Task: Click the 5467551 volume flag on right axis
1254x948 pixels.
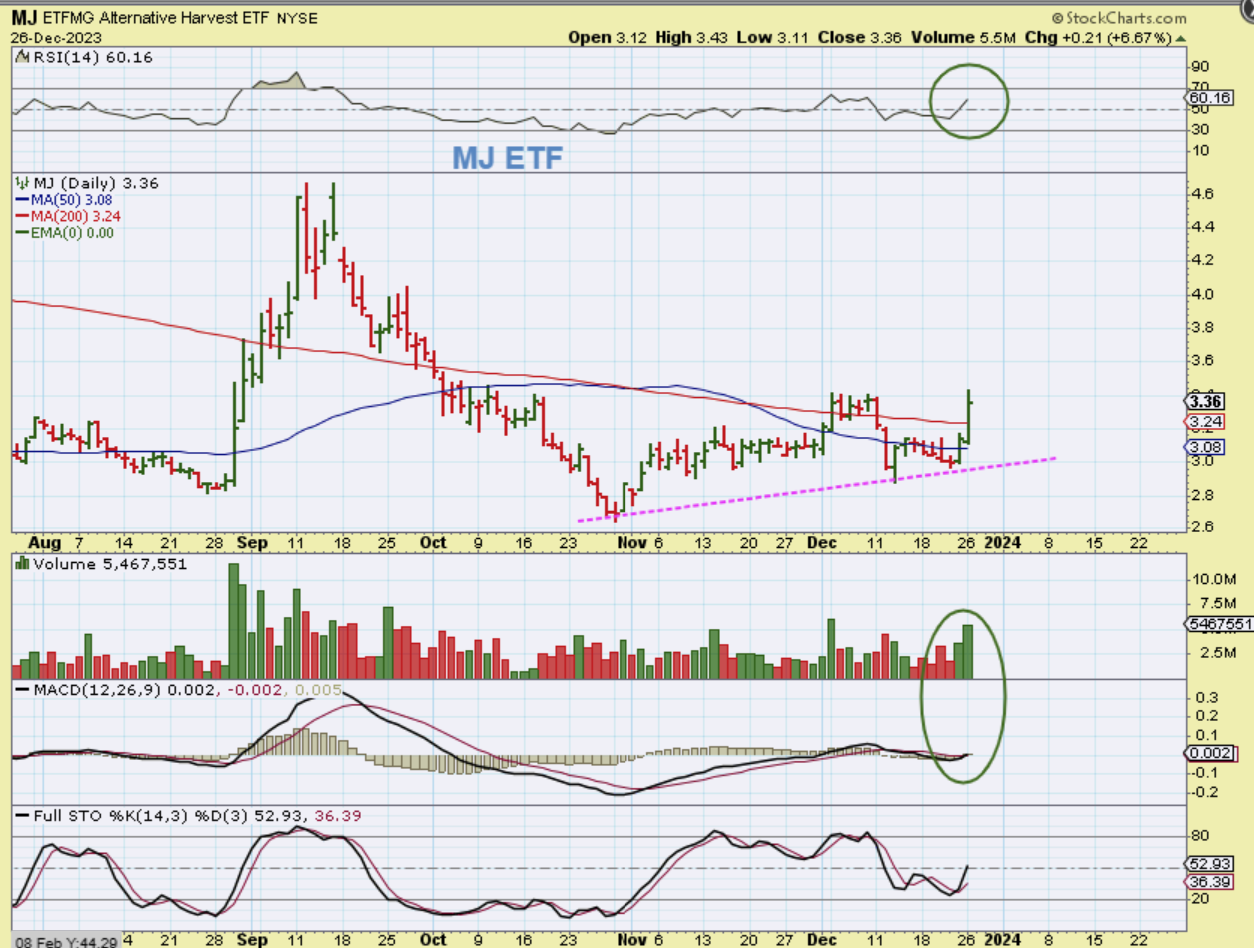Action: click(x=1219, y=623)
